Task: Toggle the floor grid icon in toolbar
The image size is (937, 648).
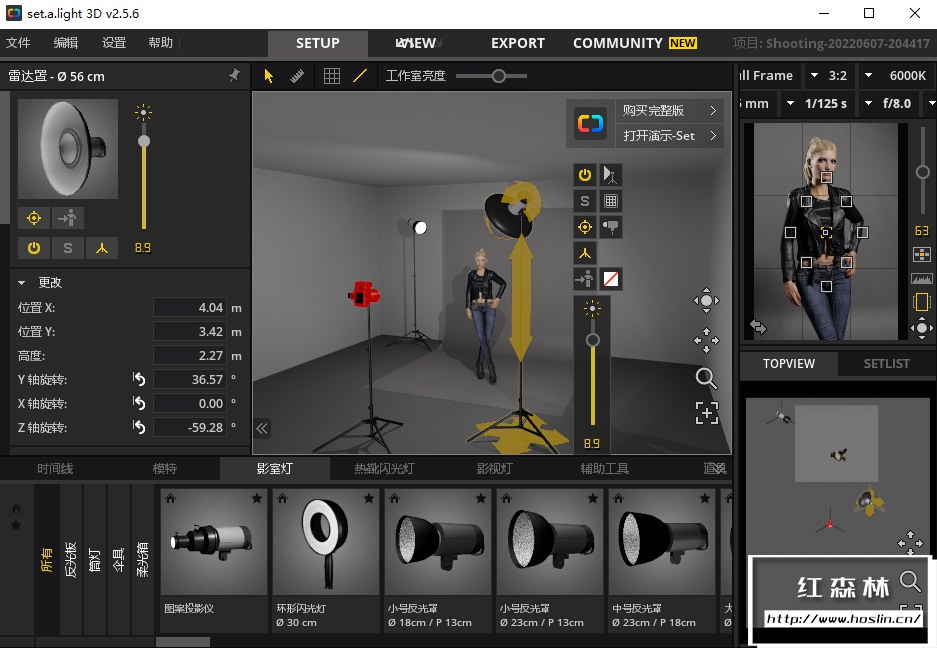Action: point(332,76)
